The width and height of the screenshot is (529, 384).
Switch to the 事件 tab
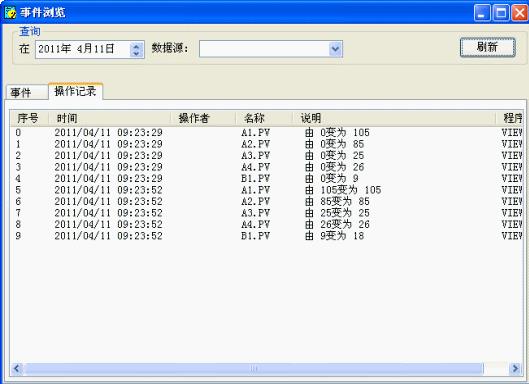27,92
